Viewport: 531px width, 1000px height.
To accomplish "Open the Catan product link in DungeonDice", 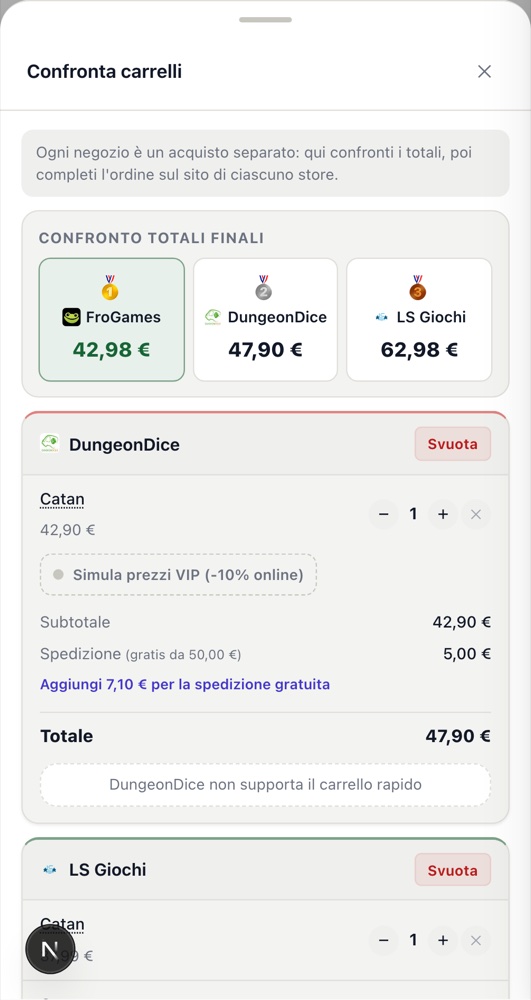I will click(x=62, y=499).
